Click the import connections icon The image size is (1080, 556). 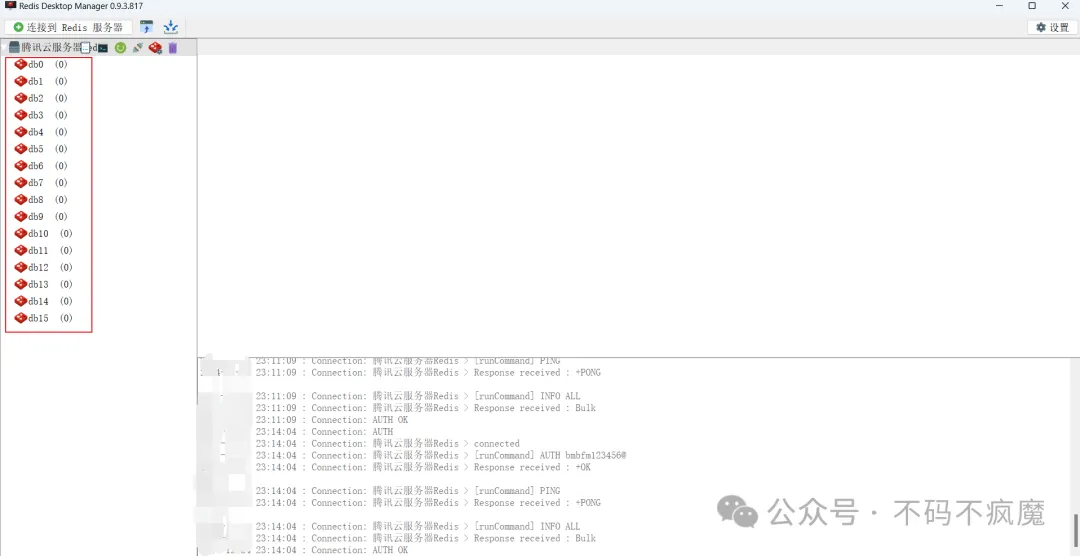click(147, 27)
